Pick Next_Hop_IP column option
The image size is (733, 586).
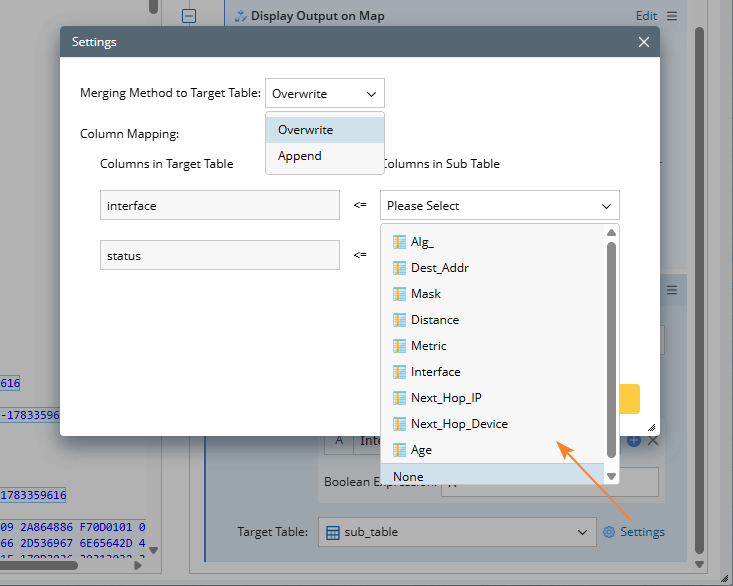446,398
